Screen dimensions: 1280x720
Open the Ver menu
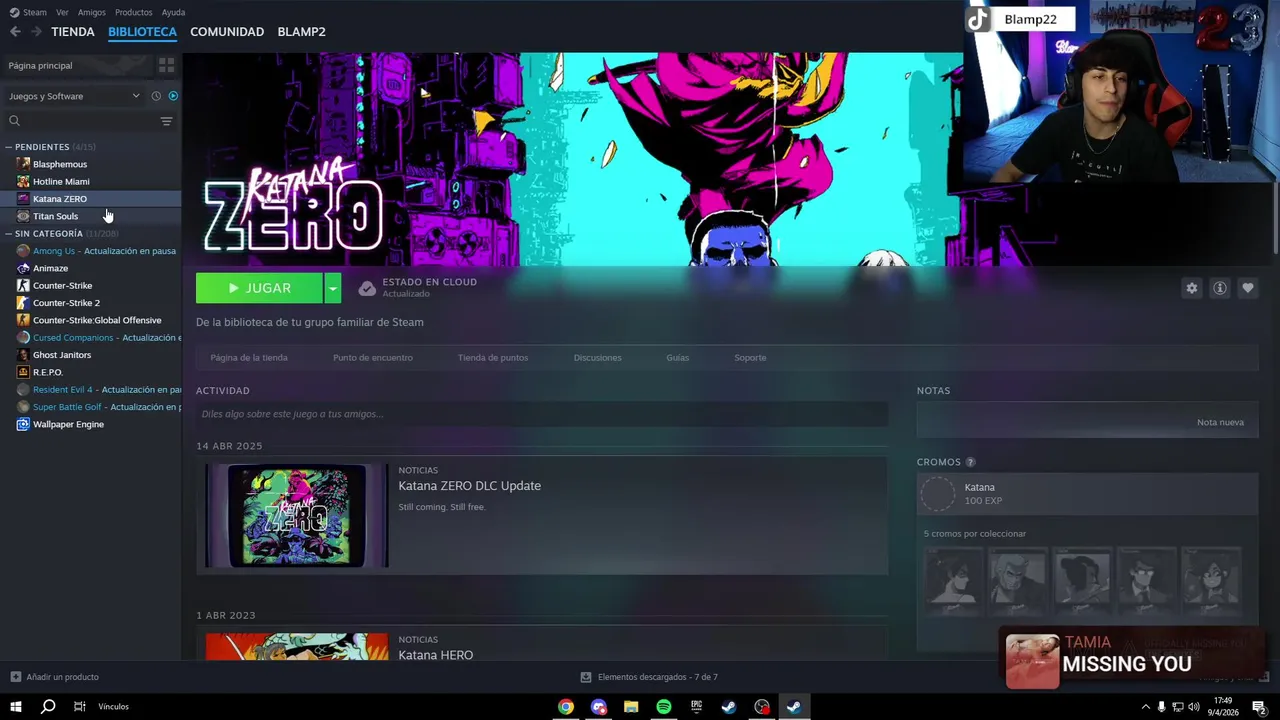tap(62, 12)
